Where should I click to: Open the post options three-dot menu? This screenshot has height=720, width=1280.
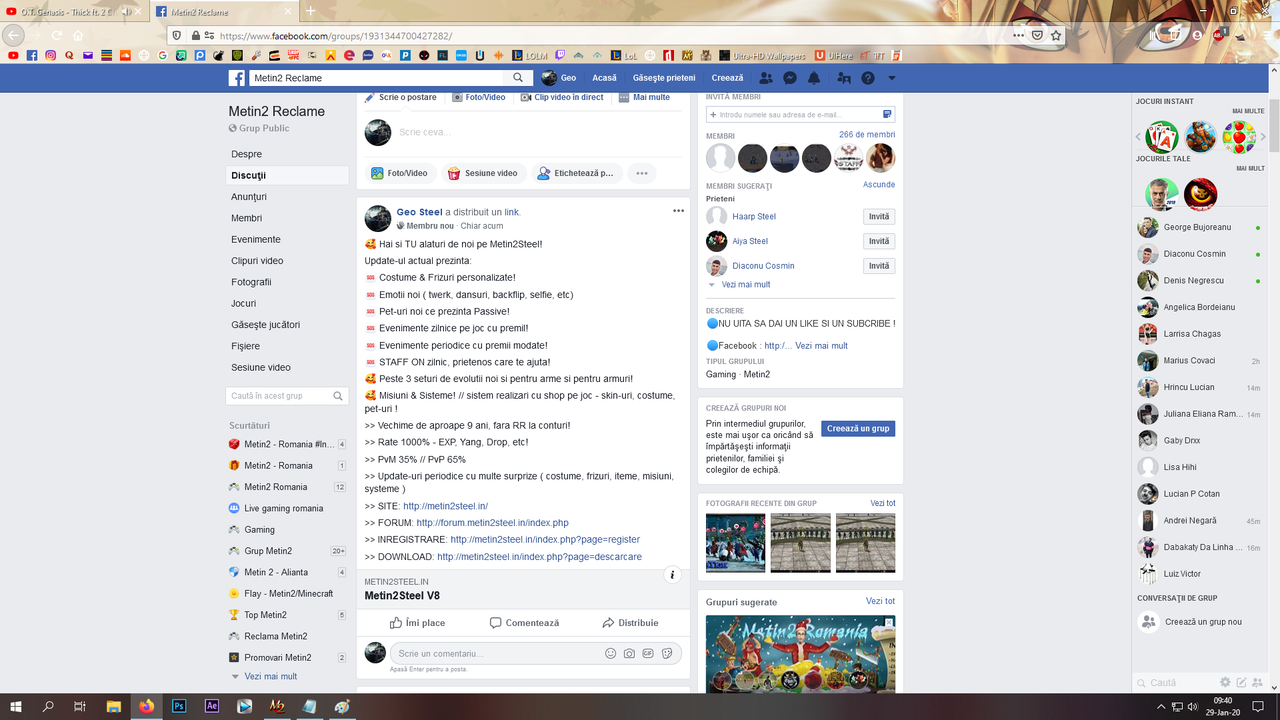(x=678, y=211)
